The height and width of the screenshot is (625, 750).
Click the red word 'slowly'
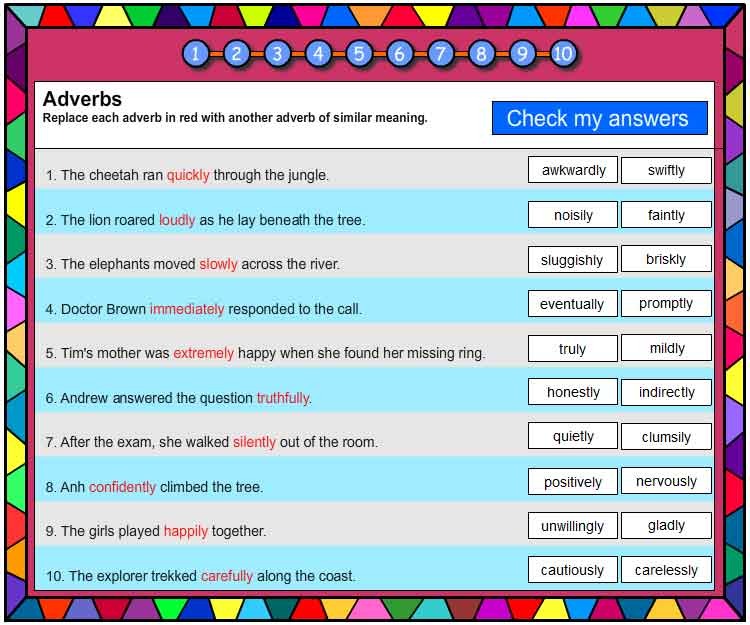[218, 264]
